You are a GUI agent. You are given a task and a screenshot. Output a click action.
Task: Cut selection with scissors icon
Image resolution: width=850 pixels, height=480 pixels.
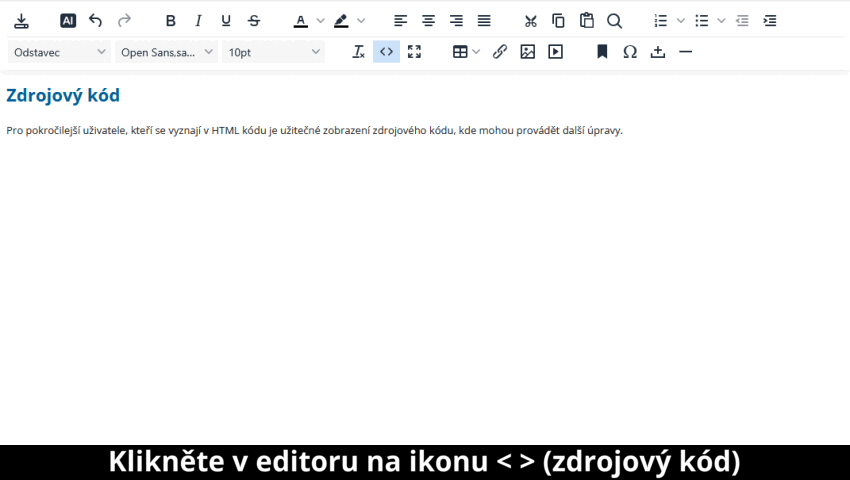point(531,21)
